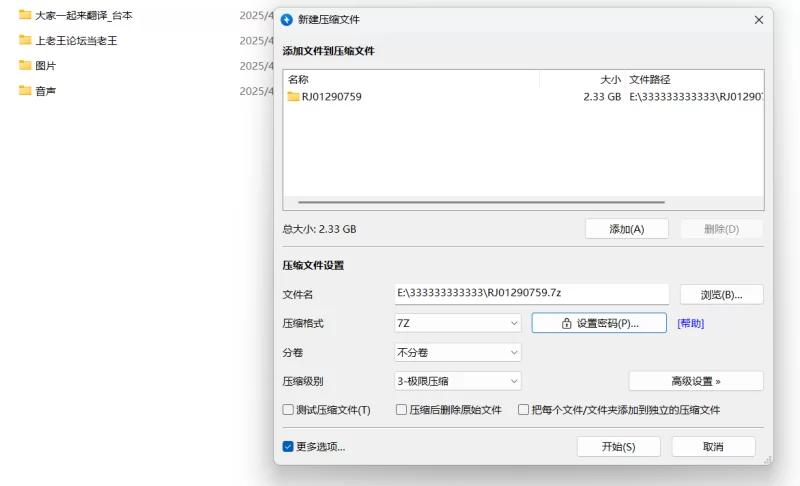Check 压缩后删除原始文件 option

point(401,410)
